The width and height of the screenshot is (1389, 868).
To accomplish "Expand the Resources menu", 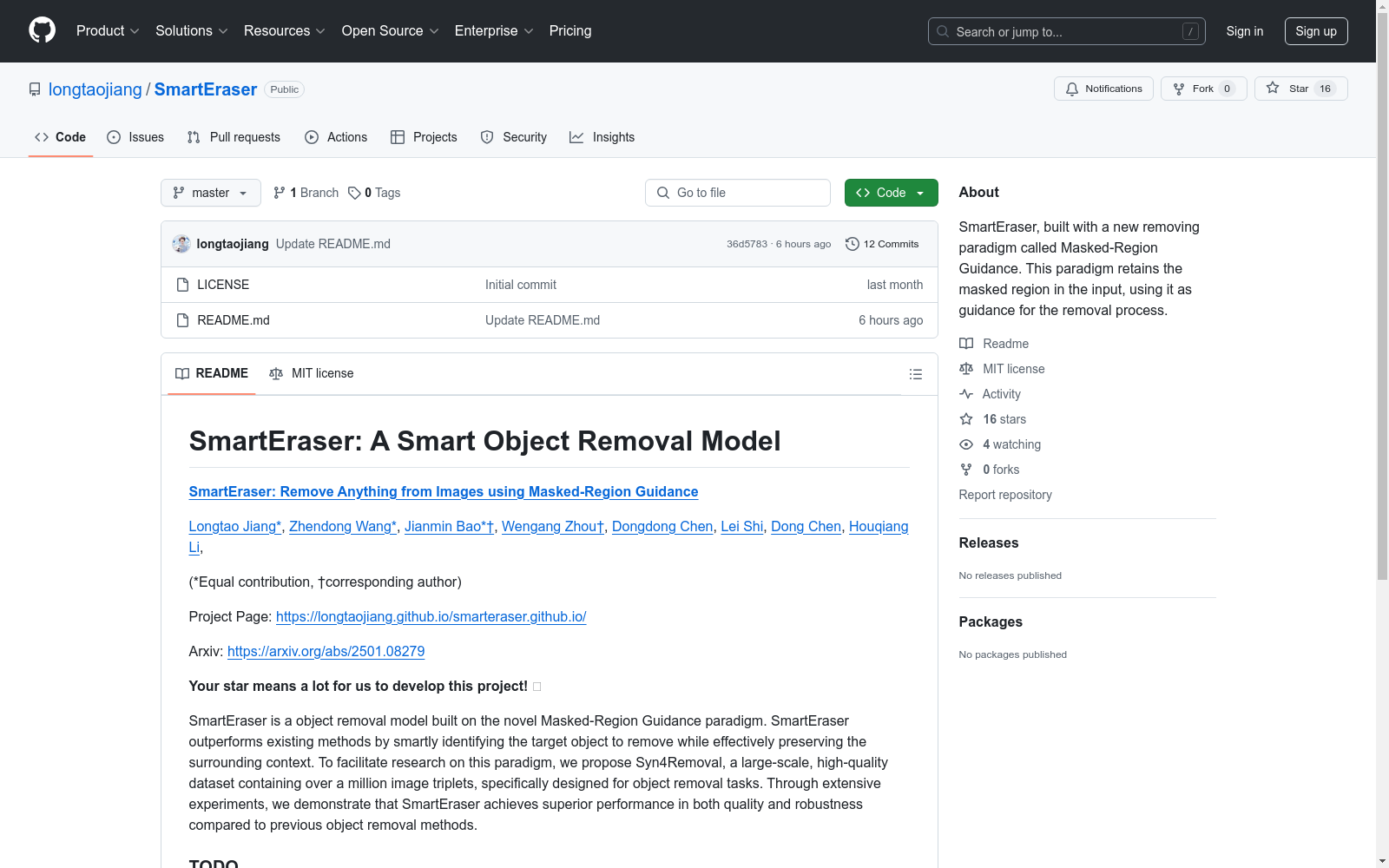I will click(284, 30).
